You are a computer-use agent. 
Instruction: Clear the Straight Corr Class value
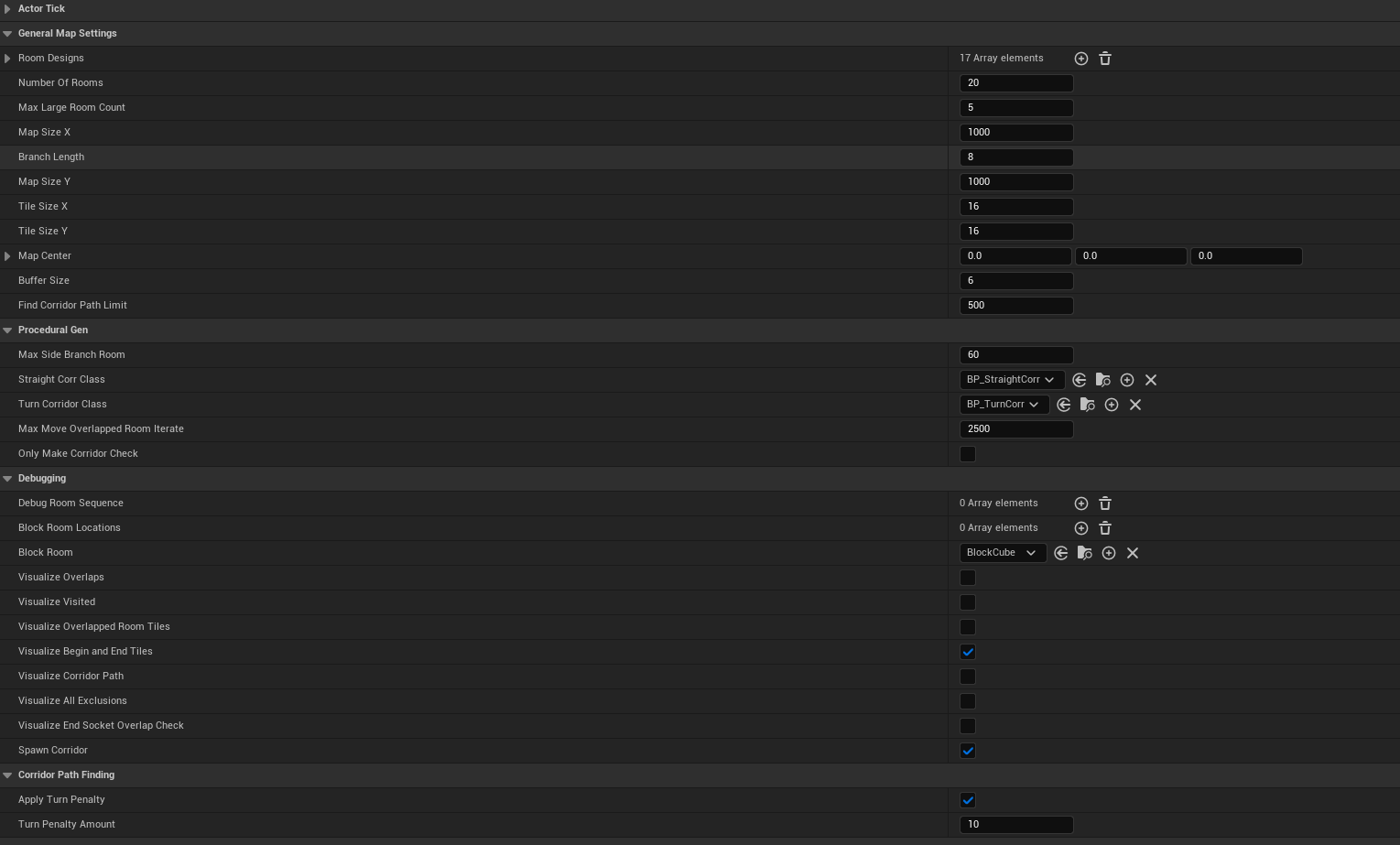(x=1151, y=380)
